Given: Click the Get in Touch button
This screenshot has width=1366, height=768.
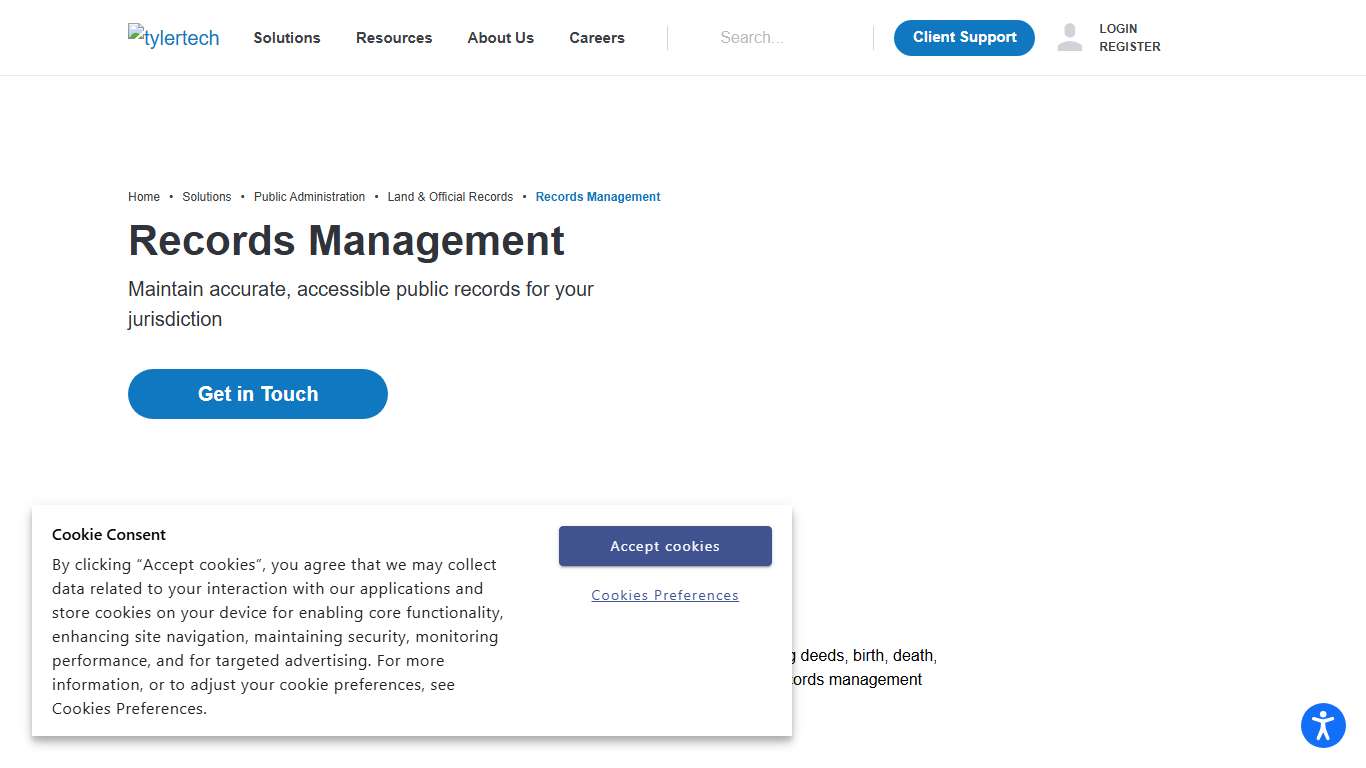Looking at the screenshot, I should point(257,393).
